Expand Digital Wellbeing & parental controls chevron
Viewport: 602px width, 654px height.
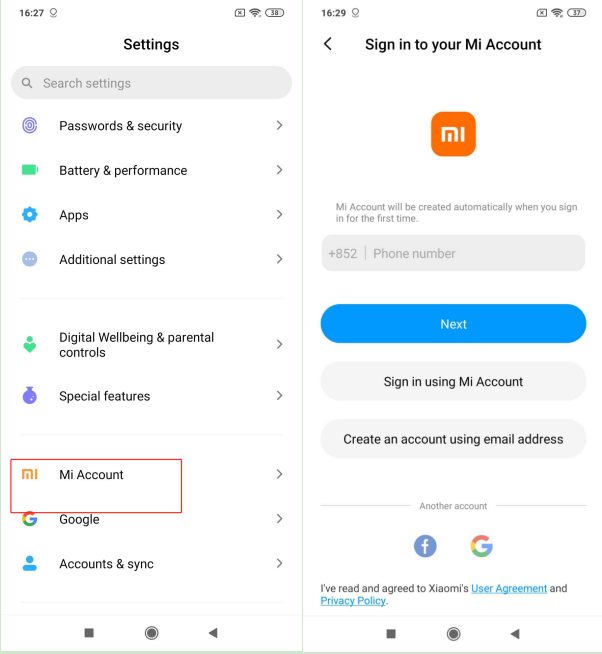click(x=280, y=344)
